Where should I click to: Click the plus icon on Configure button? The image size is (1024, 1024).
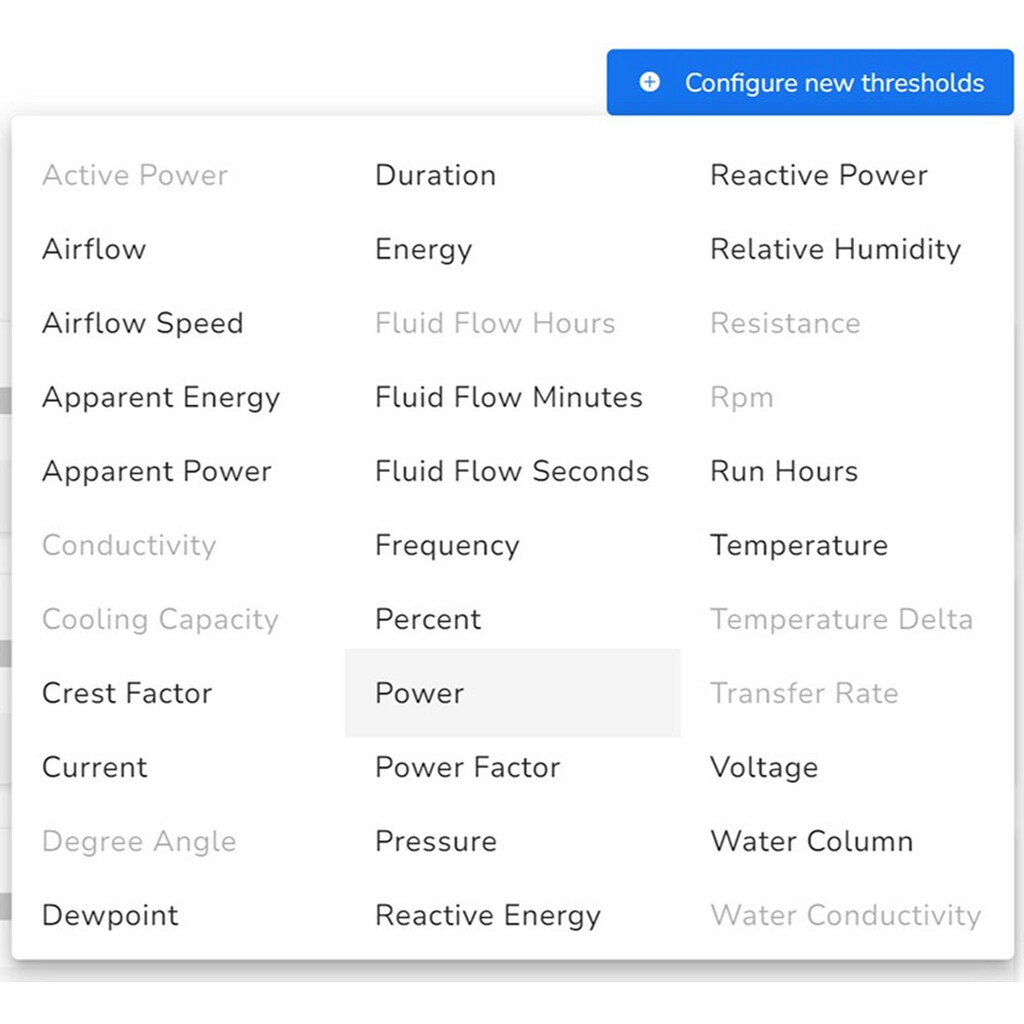pos(649,82)
